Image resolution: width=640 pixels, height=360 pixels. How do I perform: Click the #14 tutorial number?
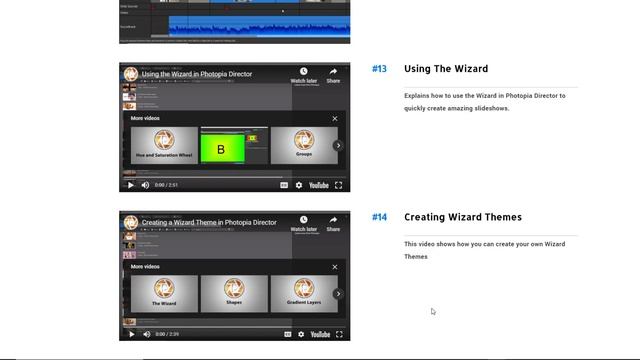point(379,217)
